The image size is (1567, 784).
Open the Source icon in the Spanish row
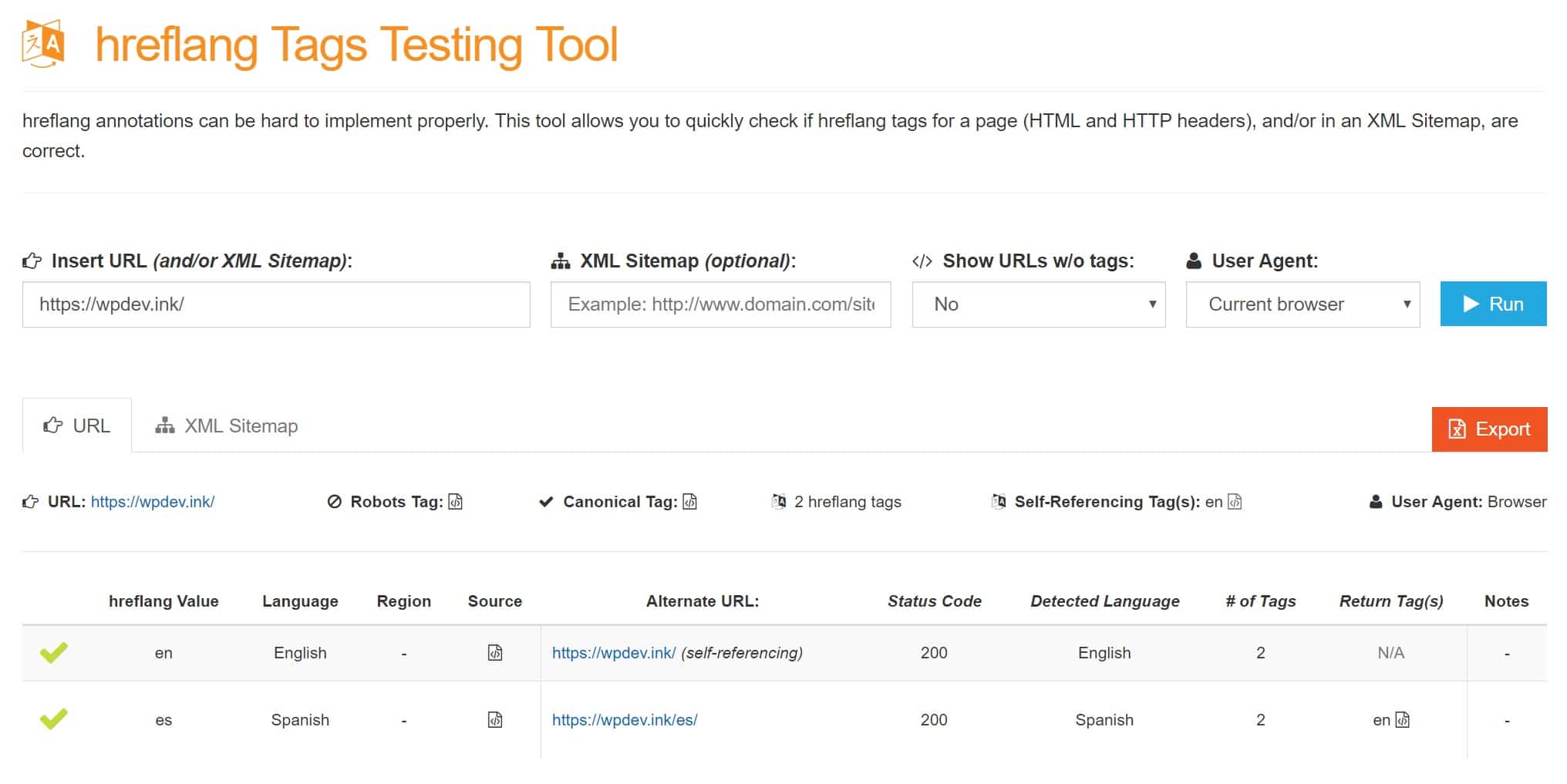494,719
